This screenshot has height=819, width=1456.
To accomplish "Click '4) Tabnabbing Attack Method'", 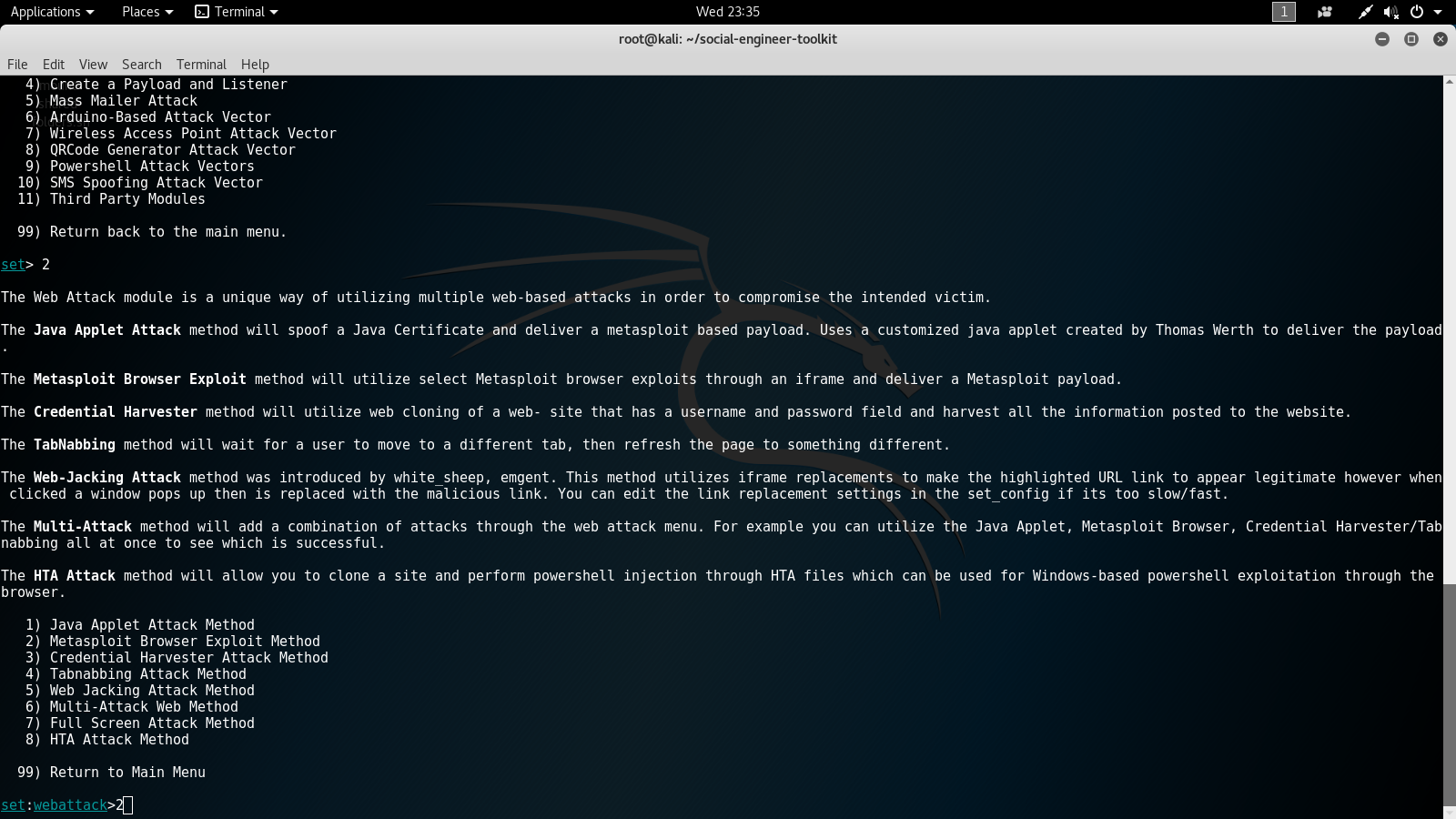I will pyautogui.click(x=136, y=674).
